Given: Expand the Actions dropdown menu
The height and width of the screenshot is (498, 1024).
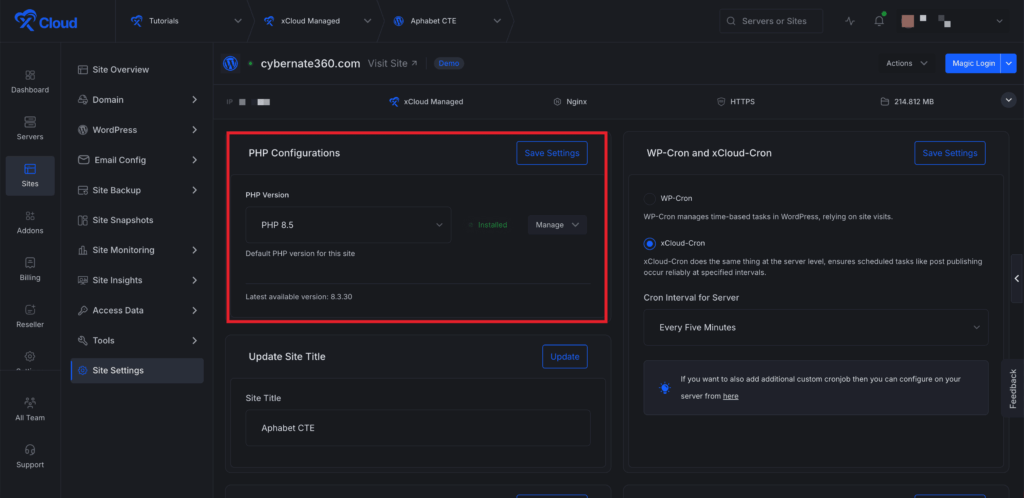Looking at the screenshot, I should coord(906,63).
